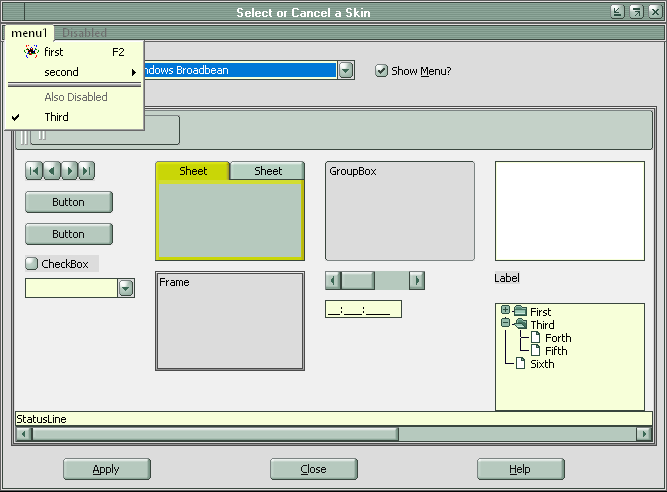Screen dimensions: 667x492
Task: Click the Apply button
Action: tap(106, 469)
